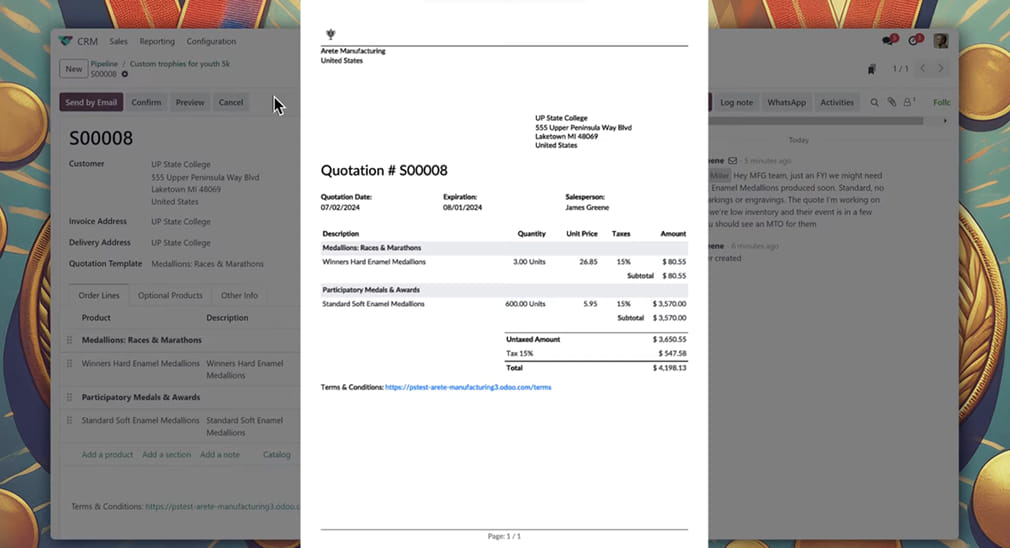Click the gear icon next to S00008
Screen dimensions: 1010x548
[x=125, y=74]
